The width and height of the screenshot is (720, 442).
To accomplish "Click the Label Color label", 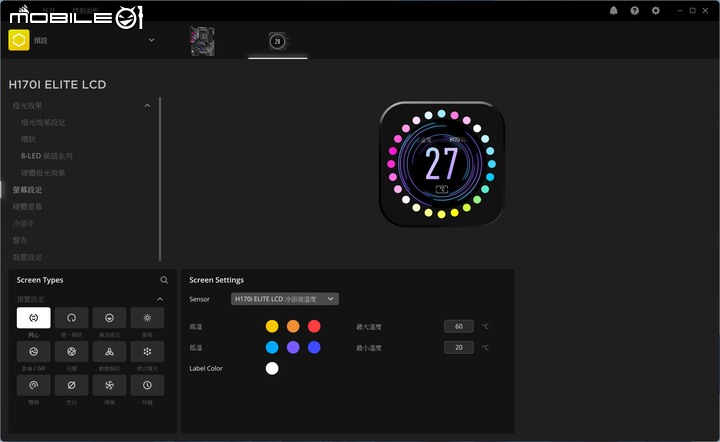I will pyautogui.click(x=206, y=368).
